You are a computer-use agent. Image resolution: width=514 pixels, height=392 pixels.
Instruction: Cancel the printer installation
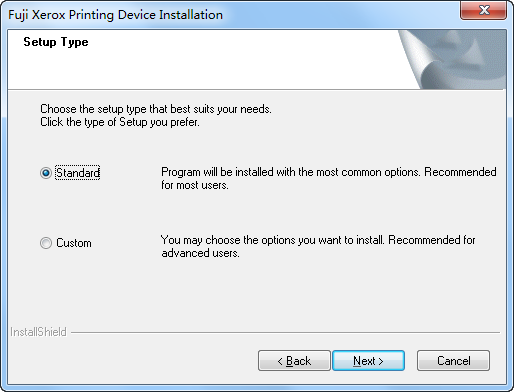[x=453, y=360]
